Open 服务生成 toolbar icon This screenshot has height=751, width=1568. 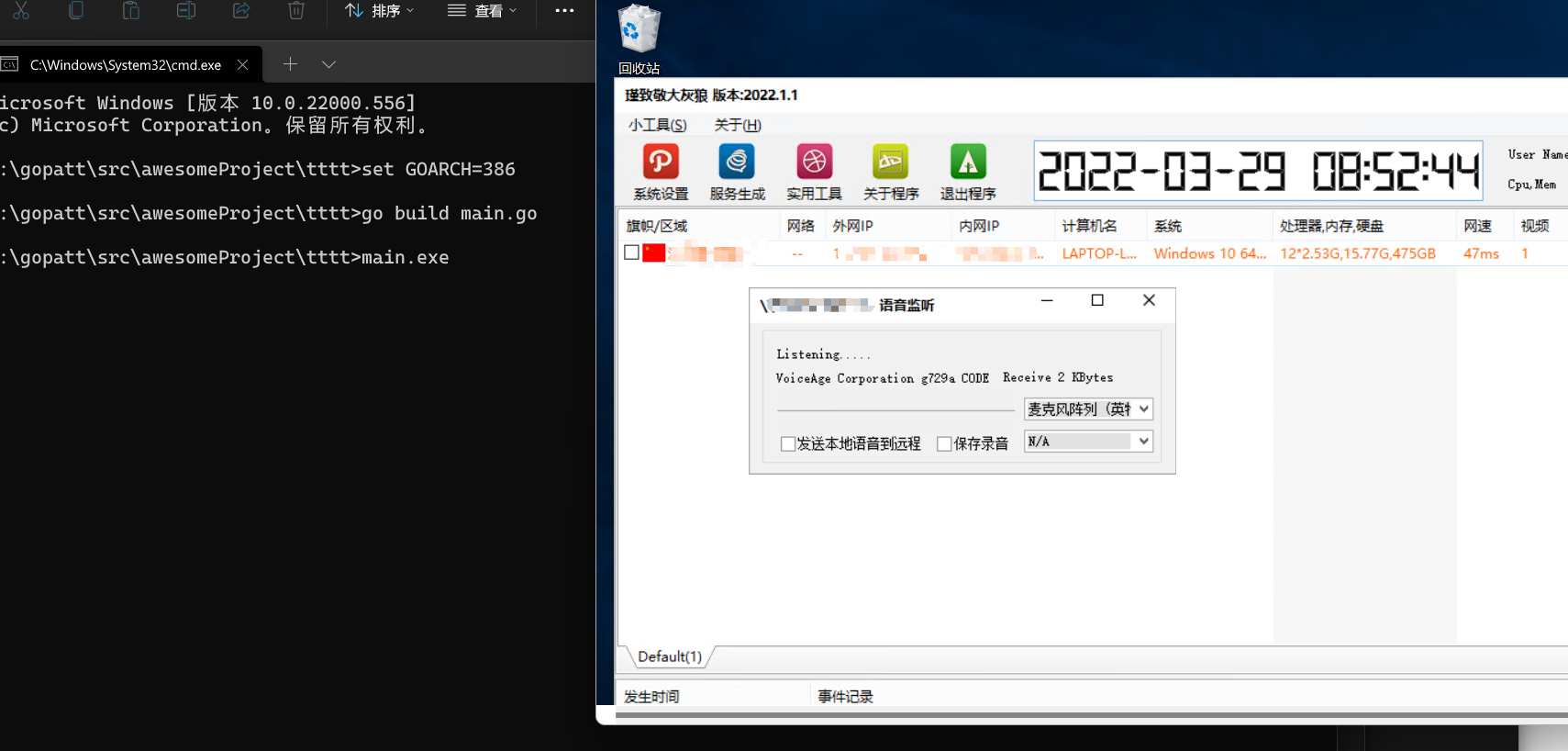737,172
